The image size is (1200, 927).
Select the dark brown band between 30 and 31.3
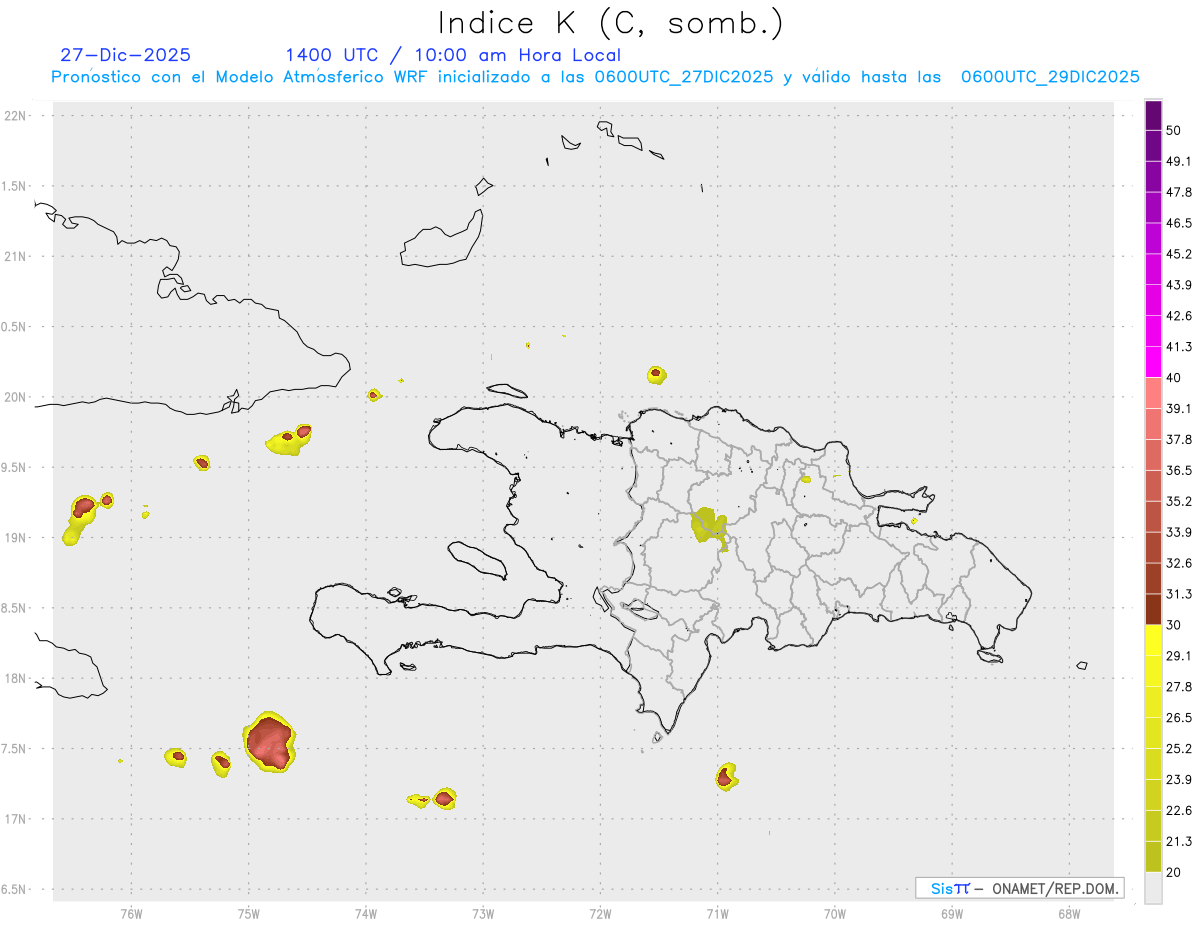1153,609
